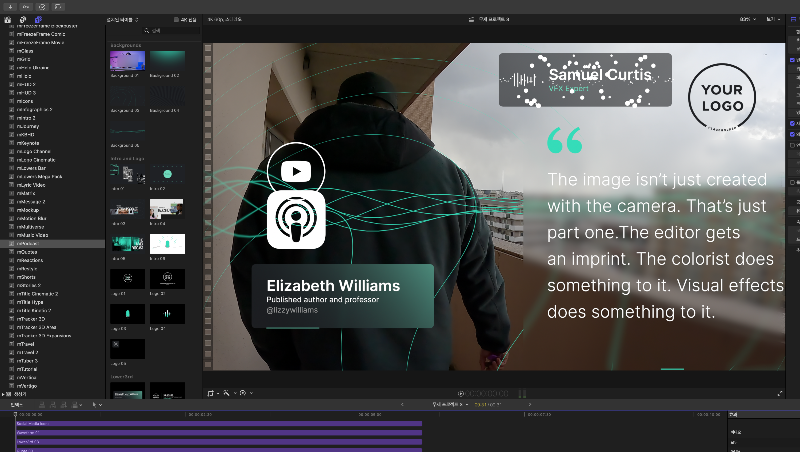
Task: Select the mGlass category
Action: click(24, 51)
